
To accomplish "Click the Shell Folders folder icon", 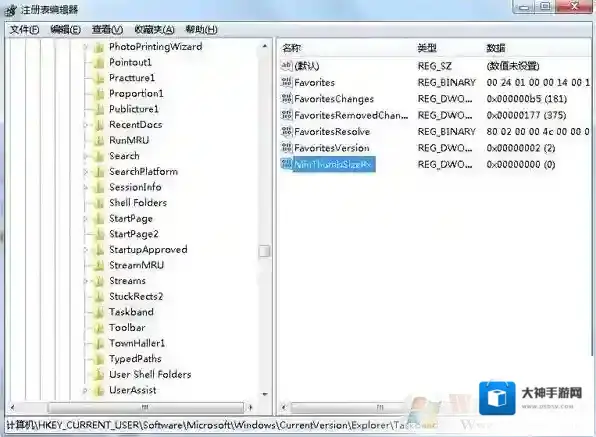I will pyautogui.click(x=99, y=203).
